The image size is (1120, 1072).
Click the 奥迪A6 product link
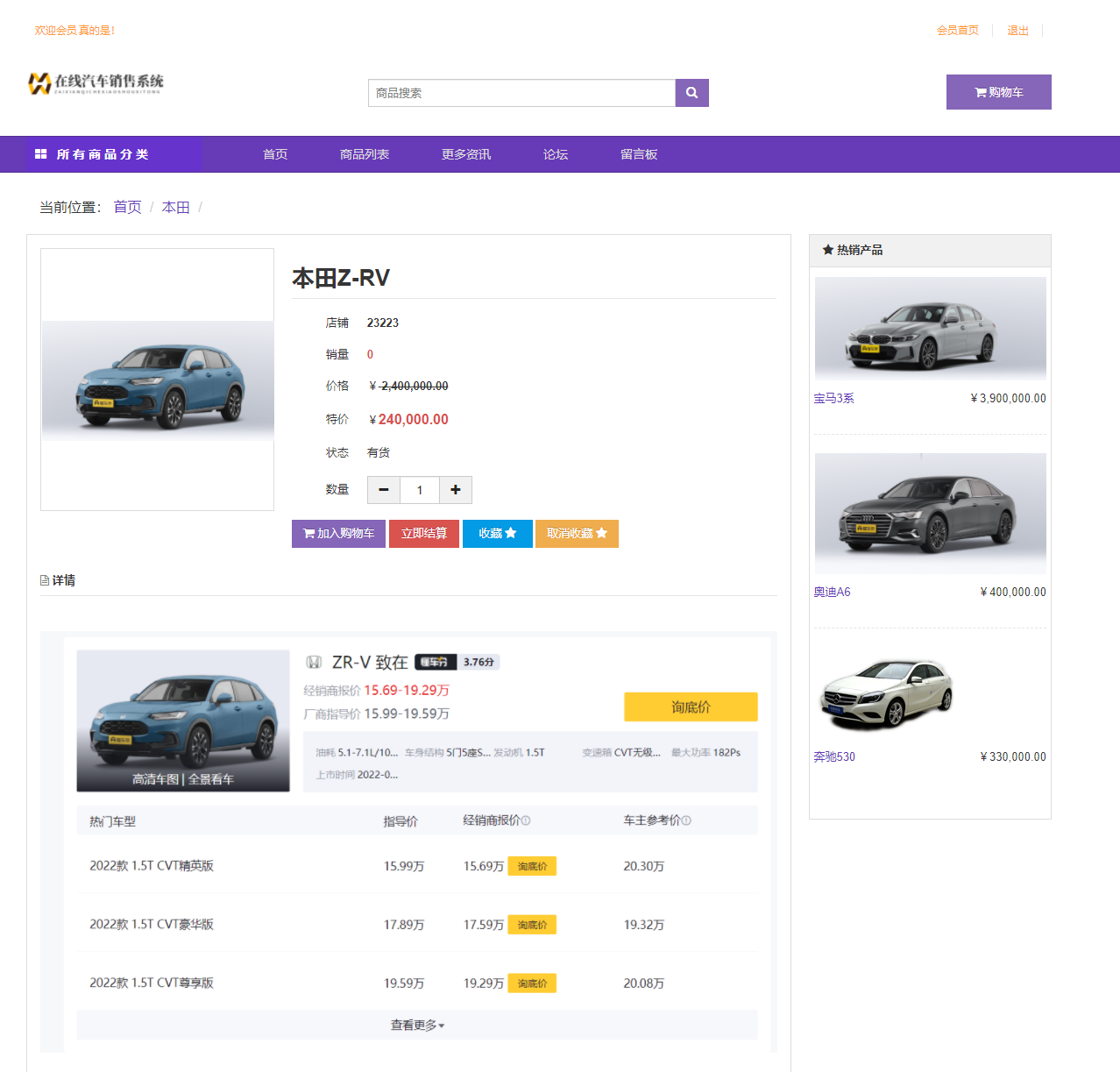point(832,592)
